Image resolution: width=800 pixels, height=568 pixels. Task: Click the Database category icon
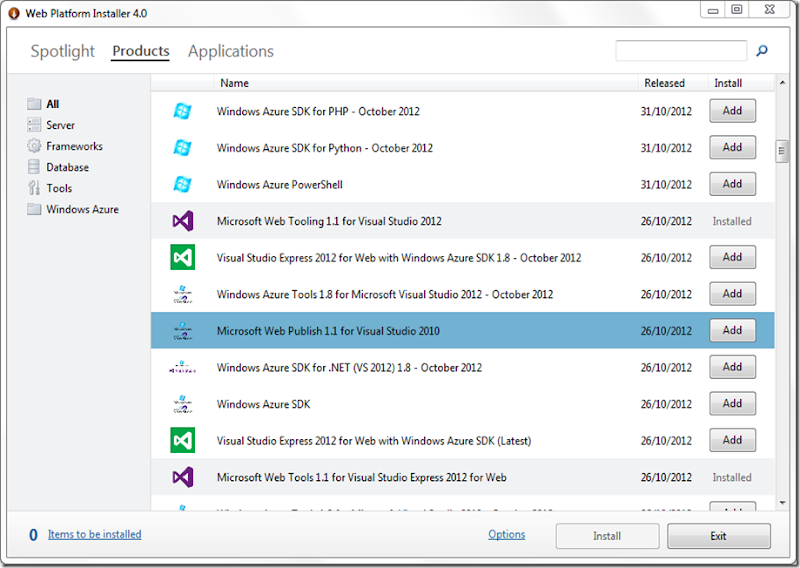point(34,167)
